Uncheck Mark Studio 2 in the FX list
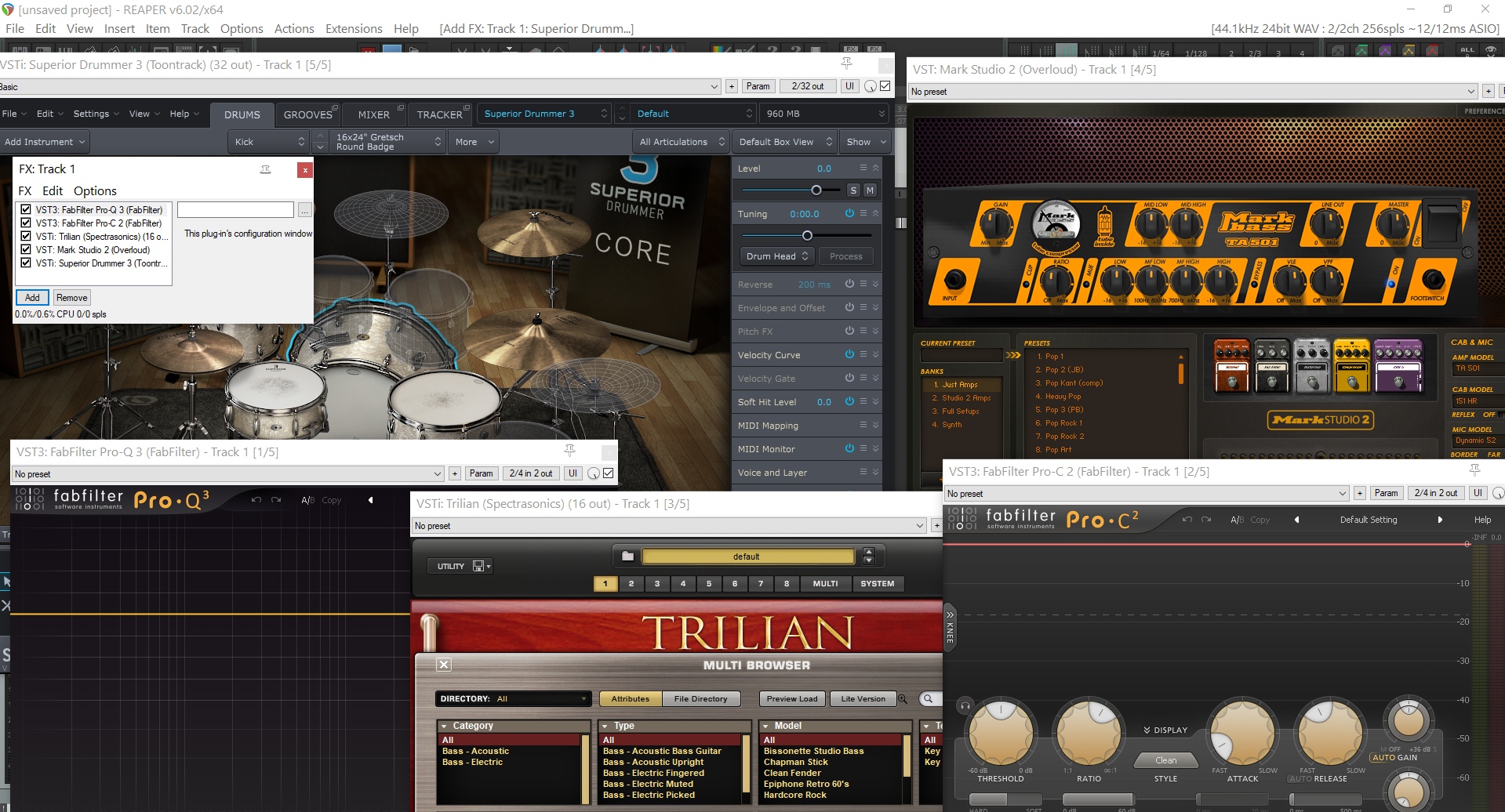This screenshot has height=812, width=1505. (x=26, y=249)
